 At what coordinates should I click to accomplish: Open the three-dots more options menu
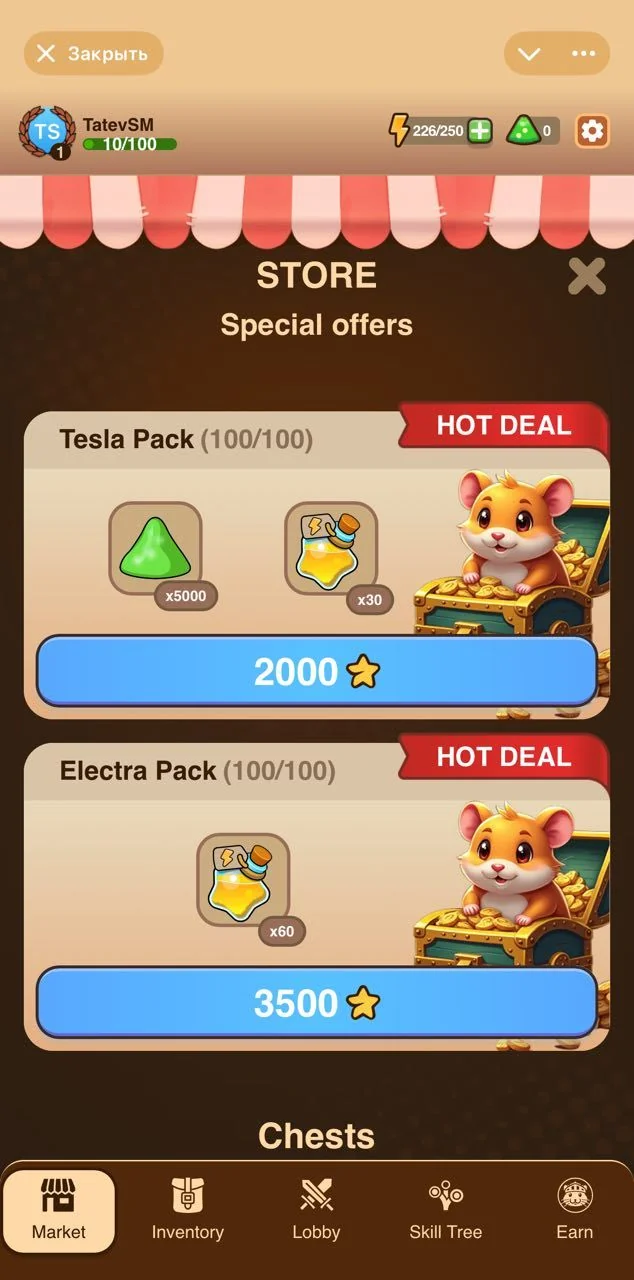[x=583, y=53]
